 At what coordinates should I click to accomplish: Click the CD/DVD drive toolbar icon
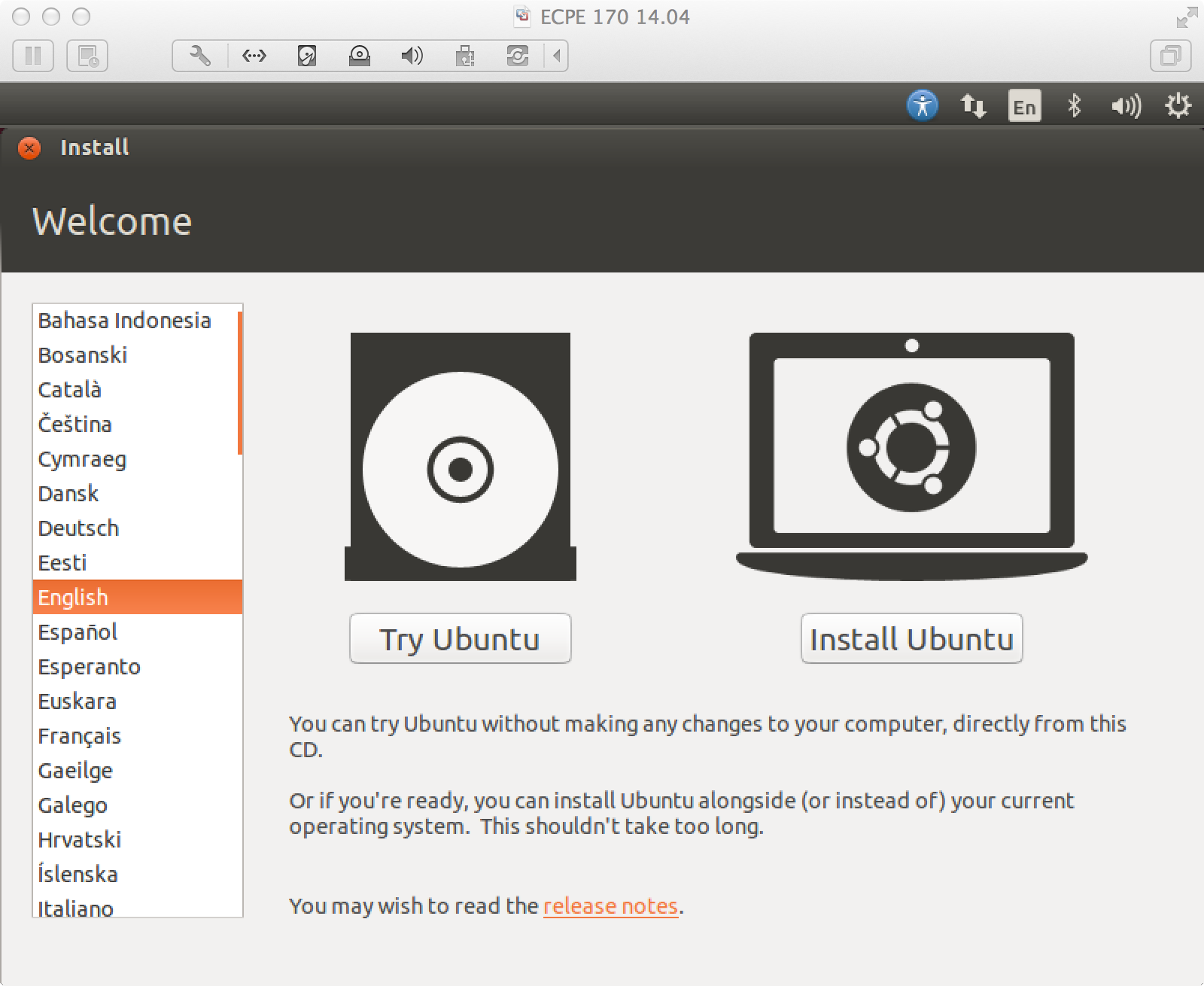[360, 55]
